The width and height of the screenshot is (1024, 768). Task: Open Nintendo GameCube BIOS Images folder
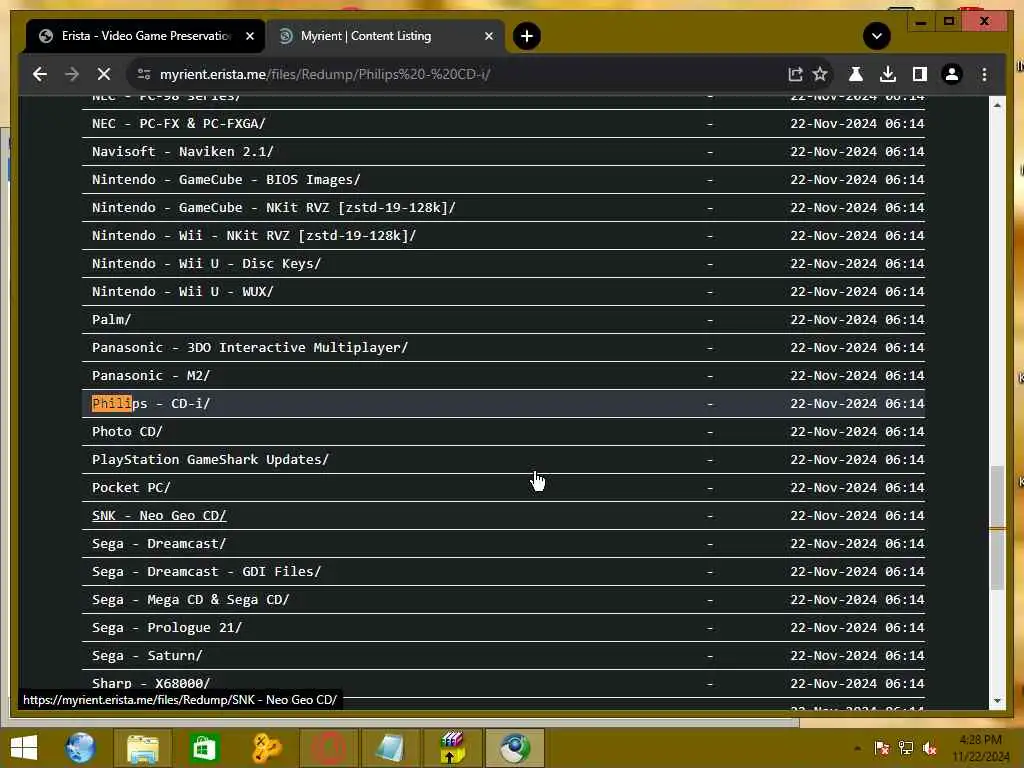pos(226,180)
